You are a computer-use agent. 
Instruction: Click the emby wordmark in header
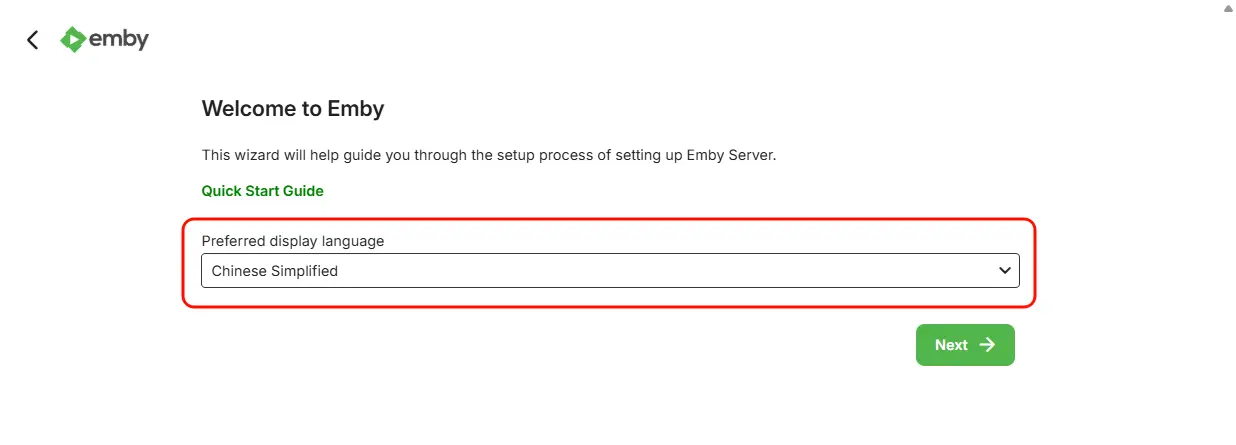pos(118,40)
